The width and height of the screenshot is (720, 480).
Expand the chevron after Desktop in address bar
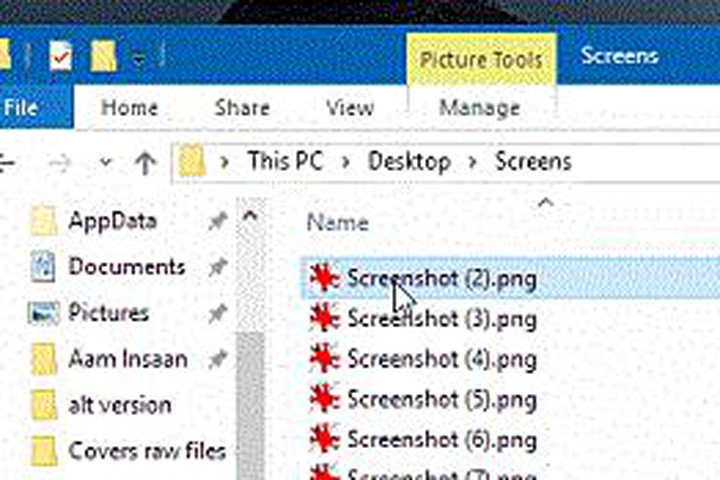472,162
